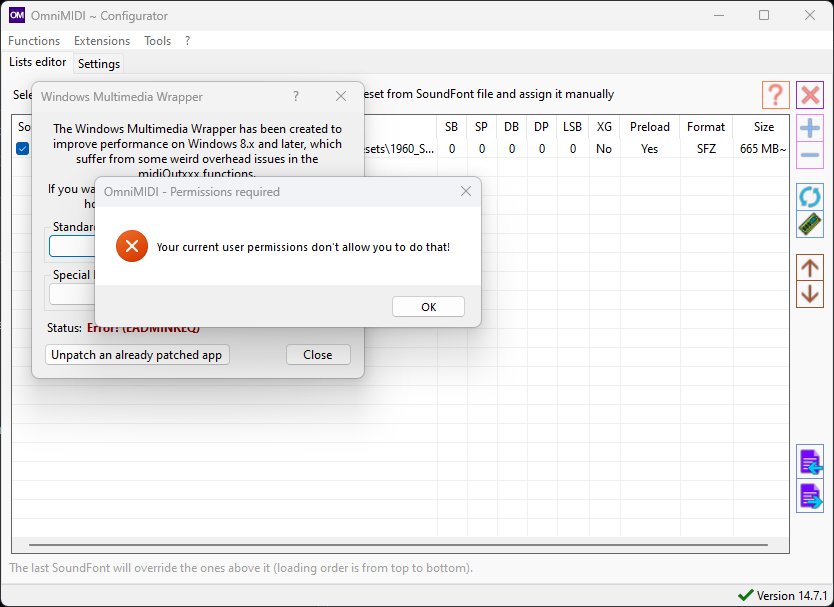Click Unpatch an already patched app
The width and height of the screenshot is (834, 607).
pos(137,354)
